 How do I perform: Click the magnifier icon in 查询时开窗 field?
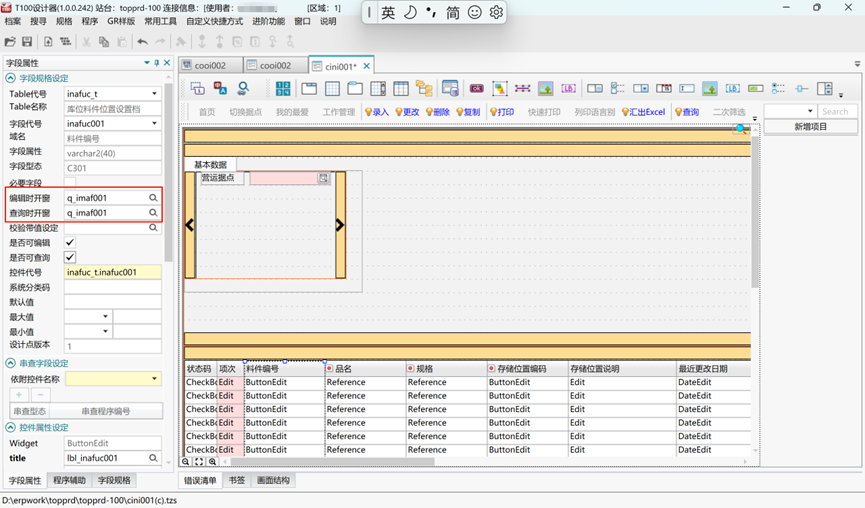pyautogui.click(x=153, y=212)
